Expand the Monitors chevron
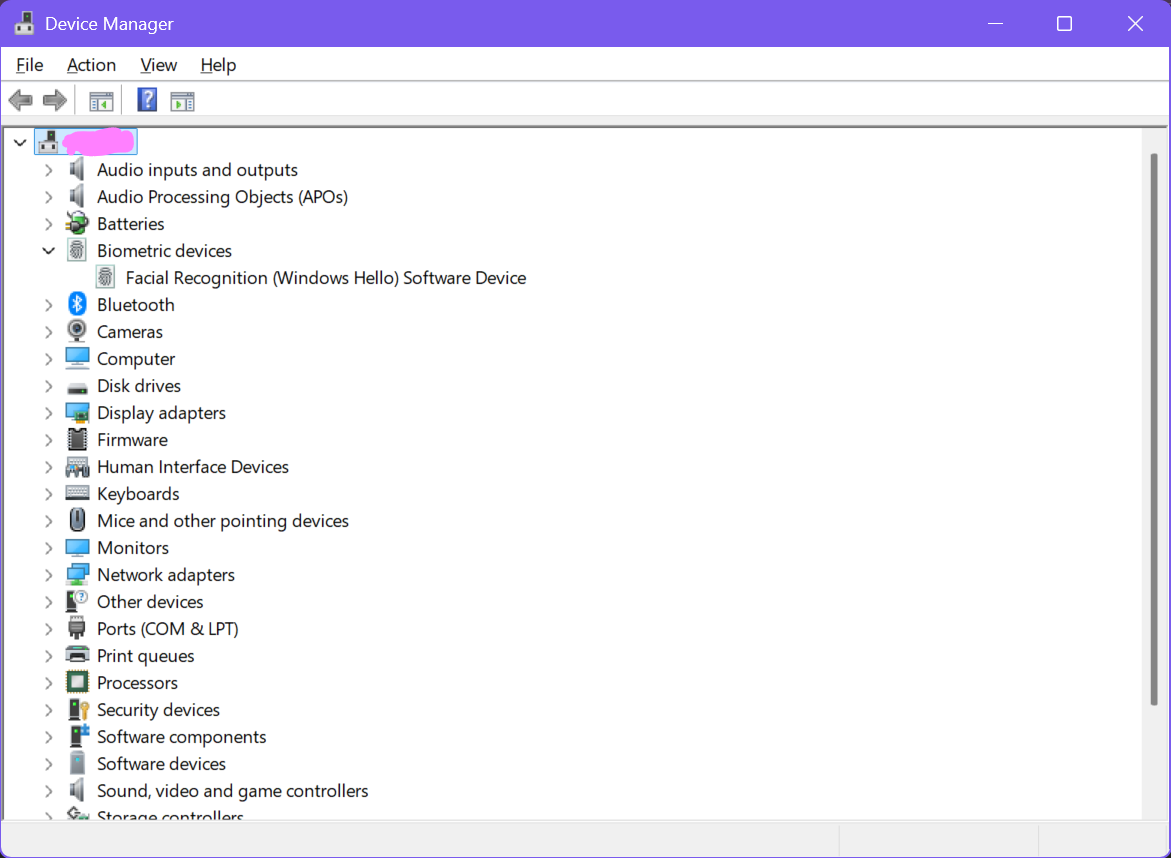 click(49, 548)
